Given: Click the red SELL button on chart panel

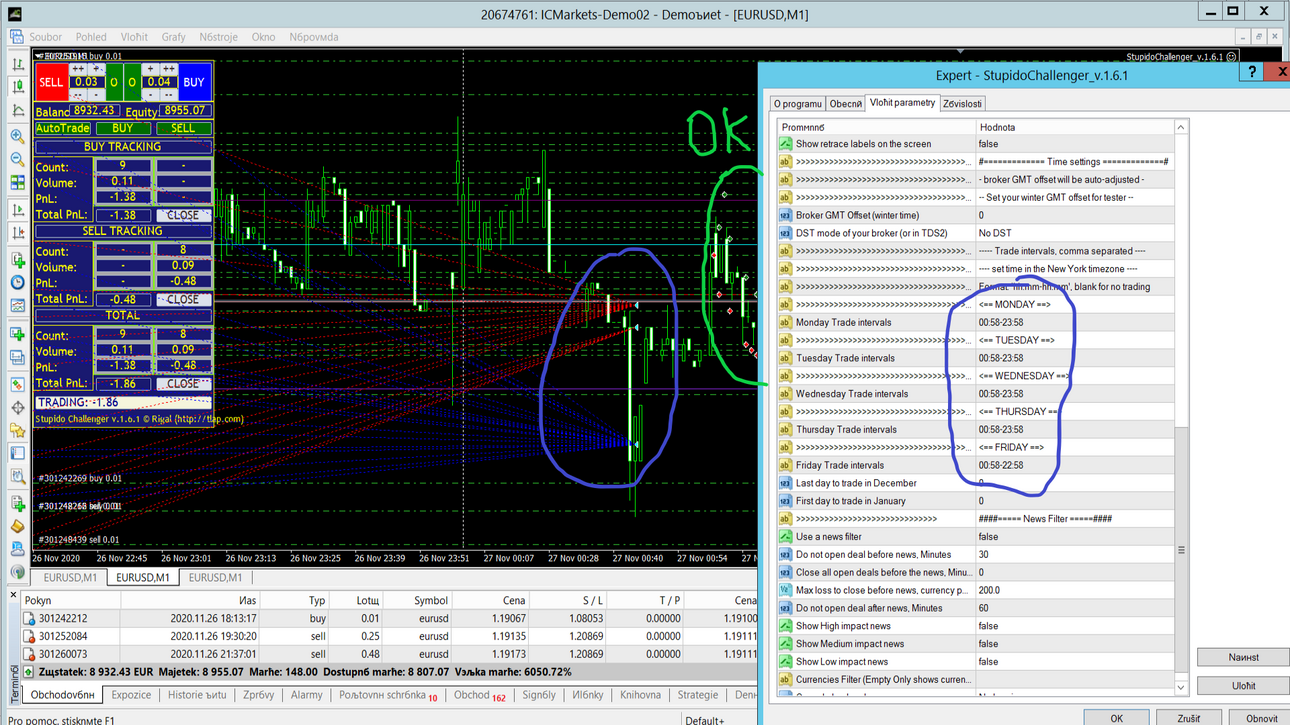Looking at the screenshot, I should tap(51, 83).
